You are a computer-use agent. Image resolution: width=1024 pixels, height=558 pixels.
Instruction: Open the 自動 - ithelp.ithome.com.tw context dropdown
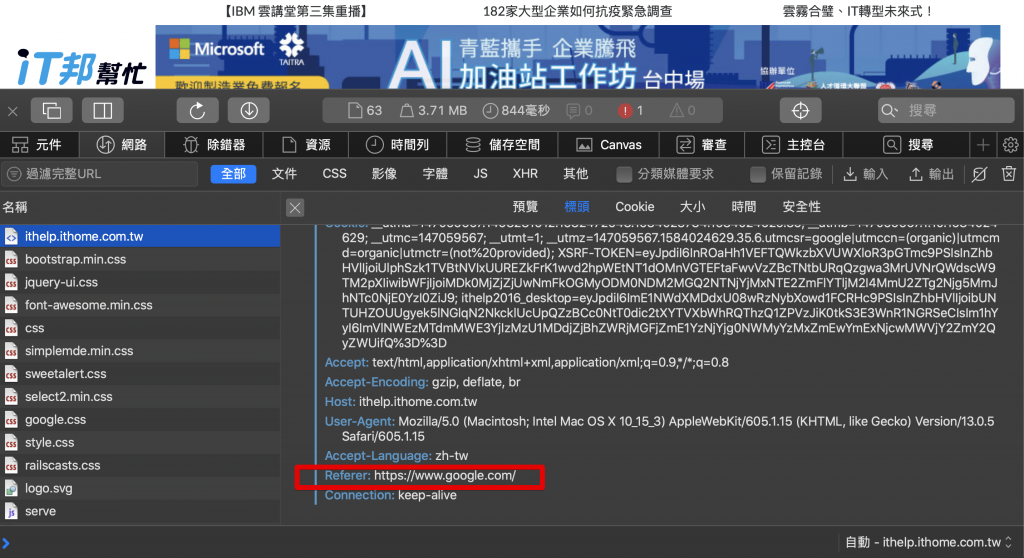click(929, 542)
